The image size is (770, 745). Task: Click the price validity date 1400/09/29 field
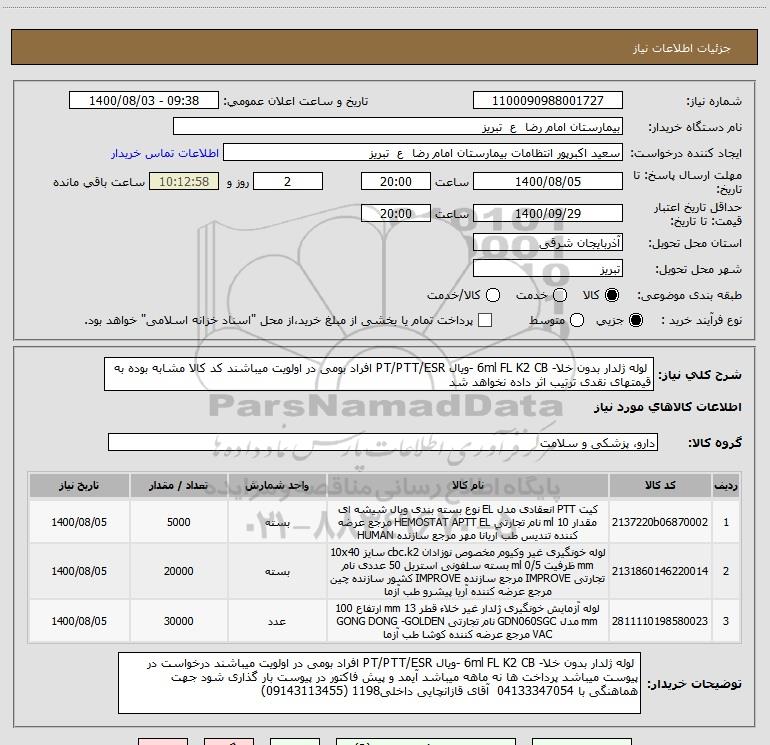coord(548,214)
